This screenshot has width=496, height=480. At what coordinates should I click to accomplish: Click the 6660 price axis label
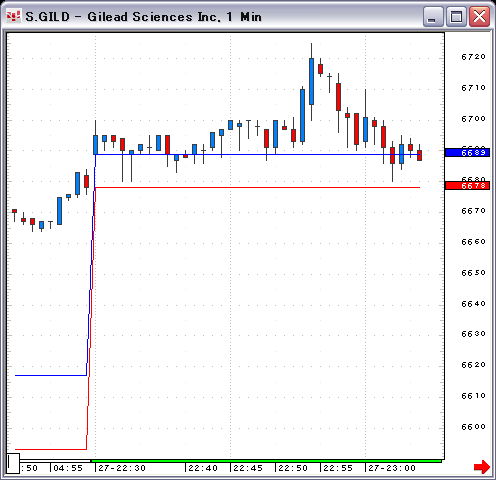473,242
